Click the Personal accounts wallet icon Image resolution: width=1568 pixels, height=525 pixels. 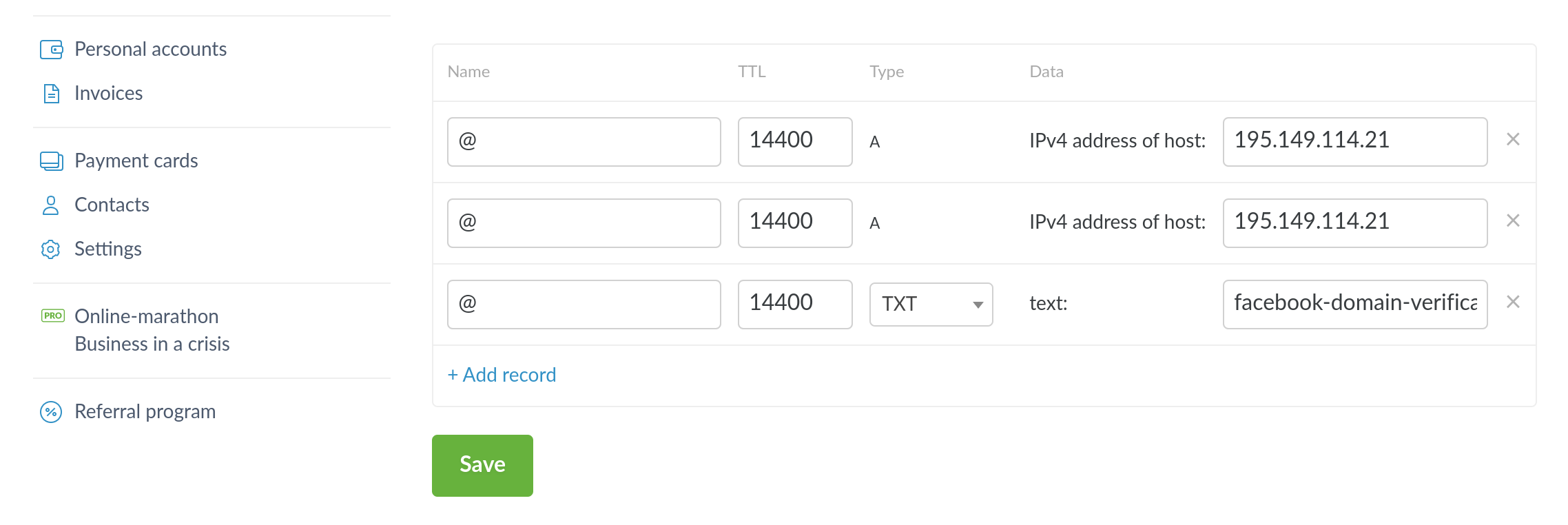(x=52, y=50)
